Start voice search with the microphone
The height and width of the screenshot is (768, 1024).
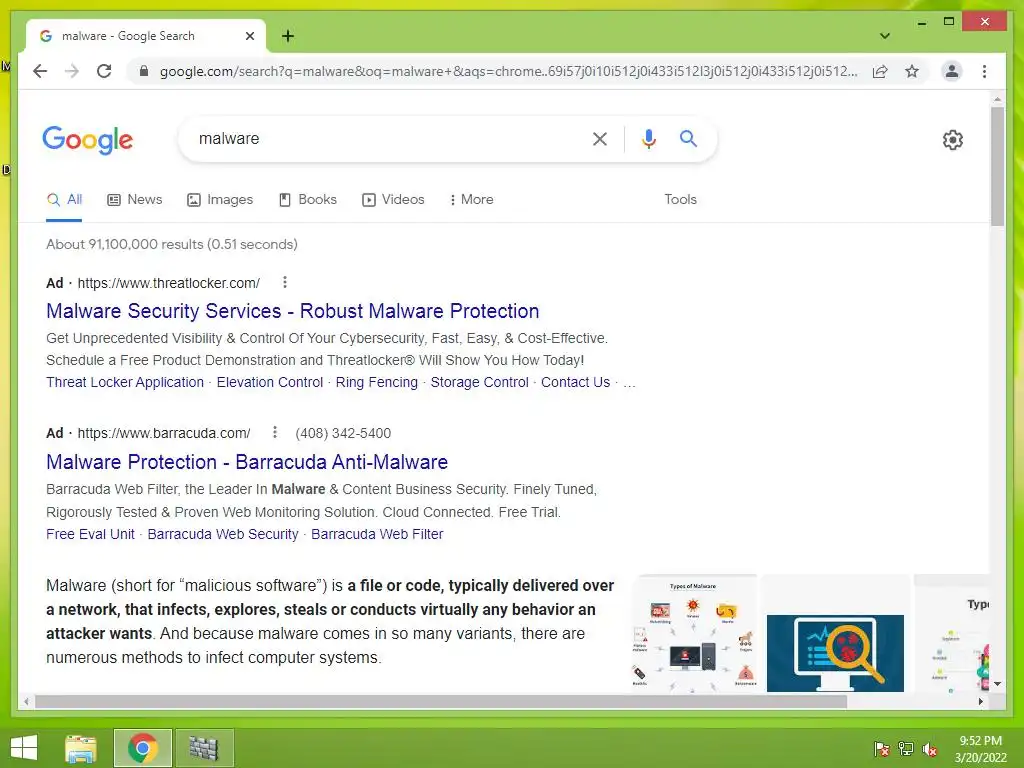point(648,138)
